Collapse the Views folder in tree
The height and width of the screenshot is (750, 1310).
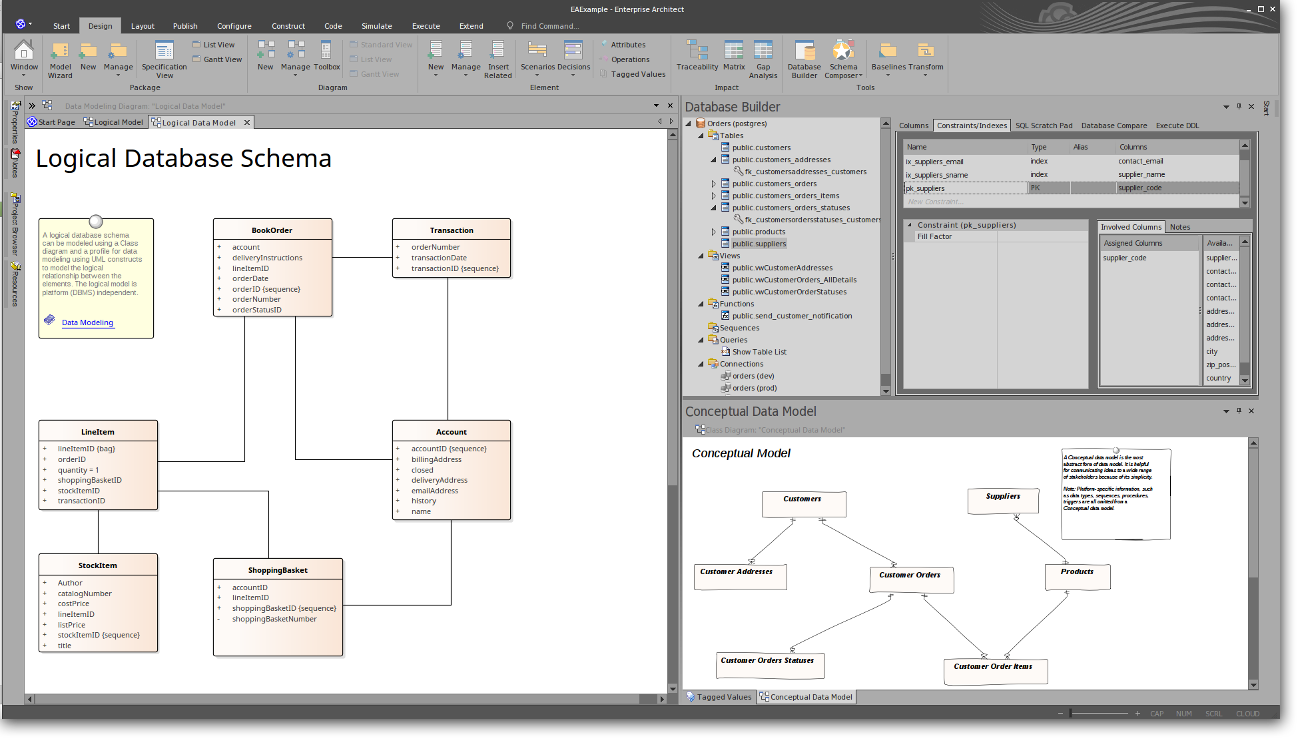click(702, 256)
